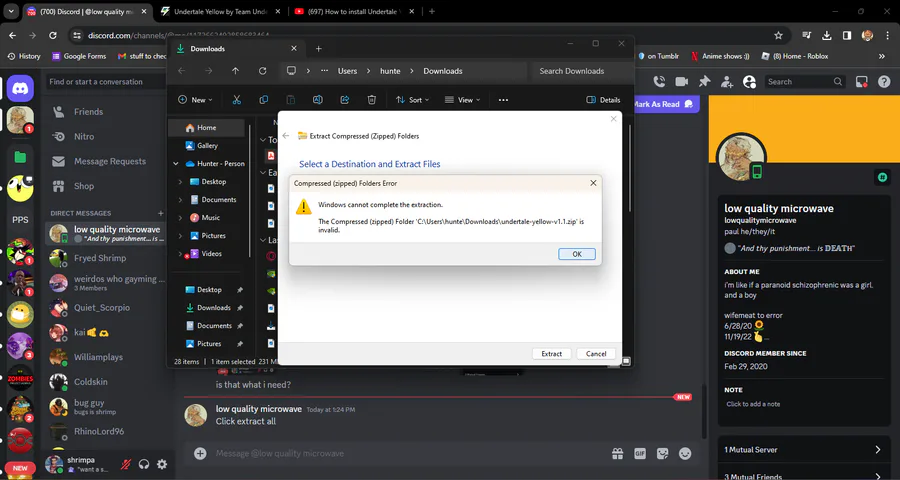Open See more menu in File Explorer
The height and width of the screenshot is (480, 900).
tap(503, 100)
